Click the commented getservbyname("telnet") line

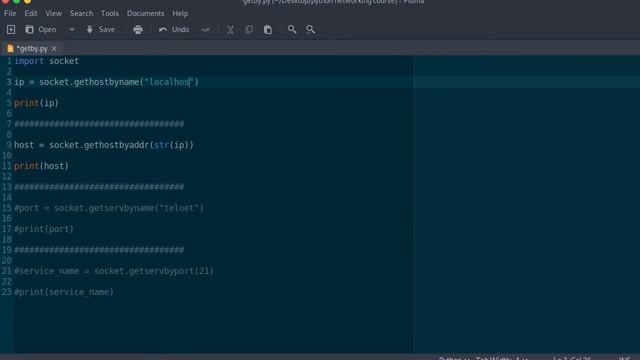pyautogui.click(x=109, y=208)
